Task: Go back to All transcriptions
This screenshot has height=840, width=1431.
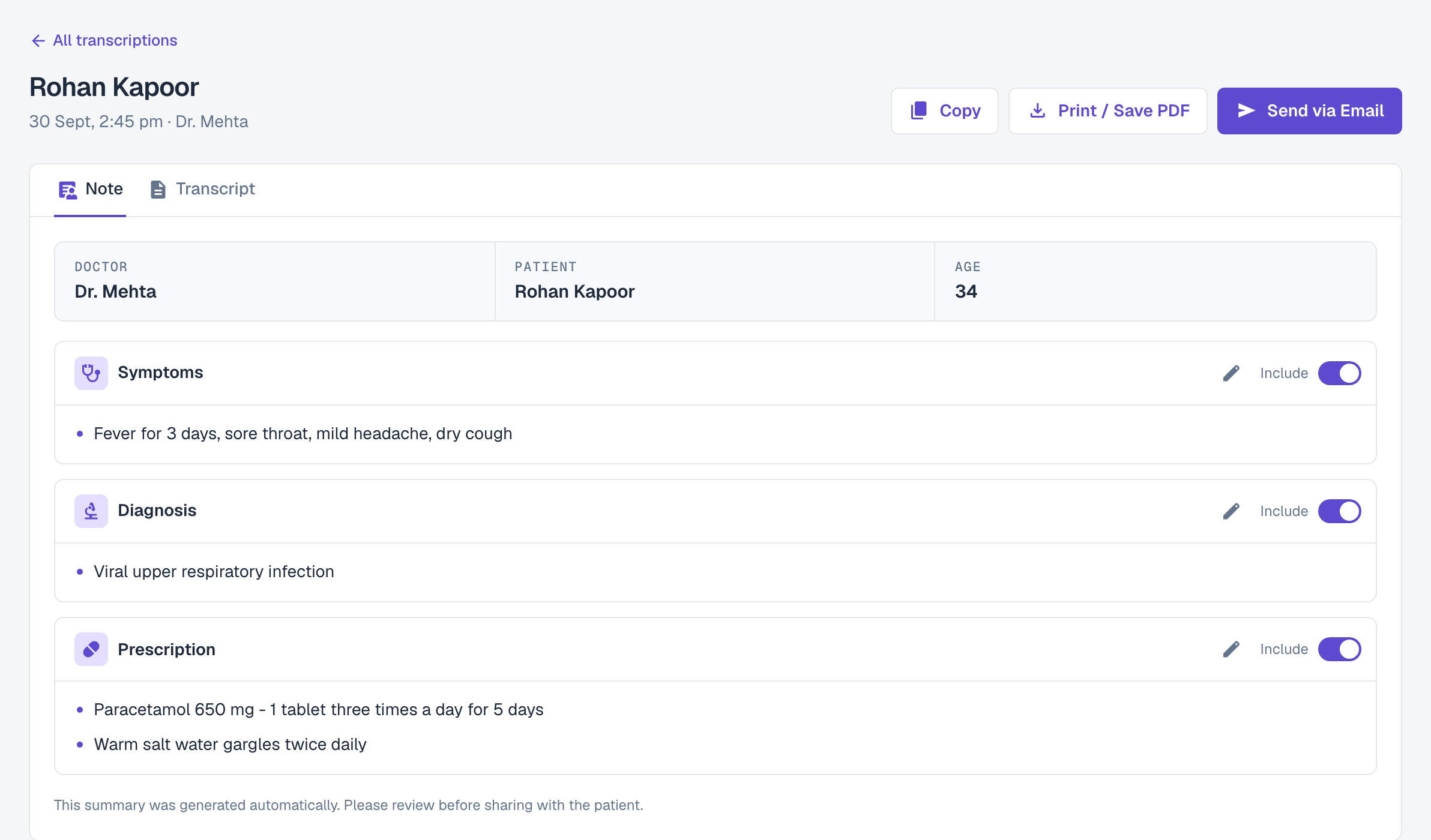Action: [x=104, y=40]
